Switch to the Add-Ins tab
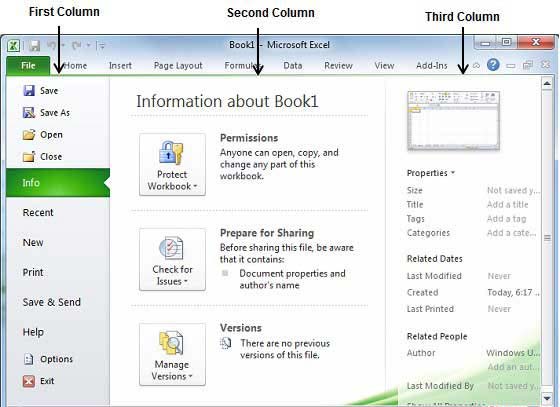 point(431,66)
